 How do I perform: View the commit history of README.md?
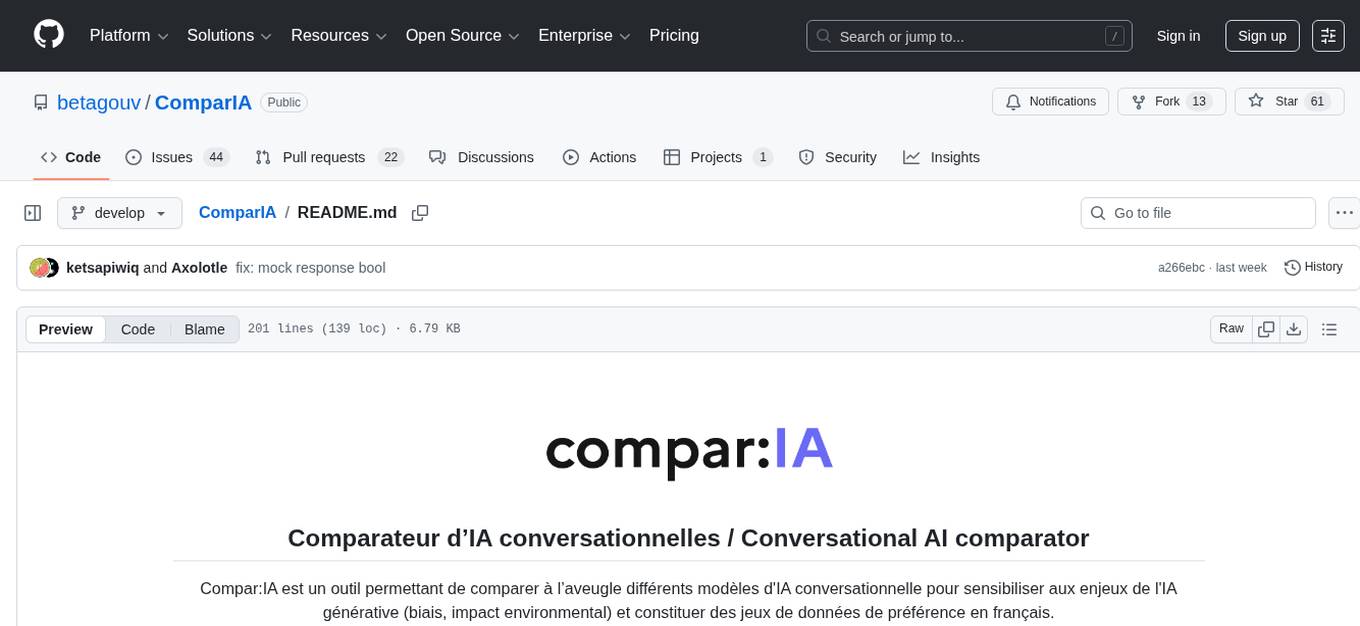(x=1313, y=267)
